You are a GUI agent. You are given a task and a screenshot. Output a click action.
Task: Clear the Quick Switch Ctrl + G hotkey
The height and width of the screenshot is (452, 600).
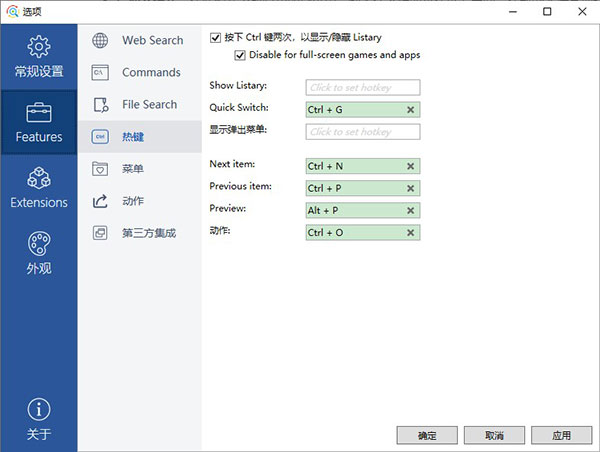pyautogui.click(x=411, y=109)
